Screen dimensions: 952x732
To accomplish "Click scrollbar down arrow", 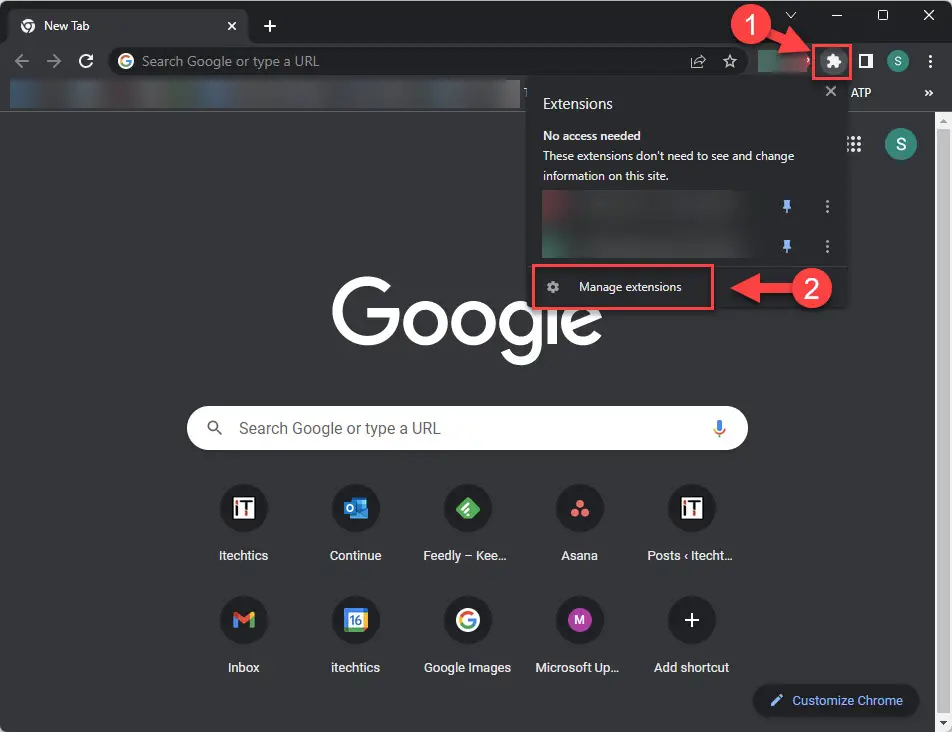I will (x=943, y=724).
